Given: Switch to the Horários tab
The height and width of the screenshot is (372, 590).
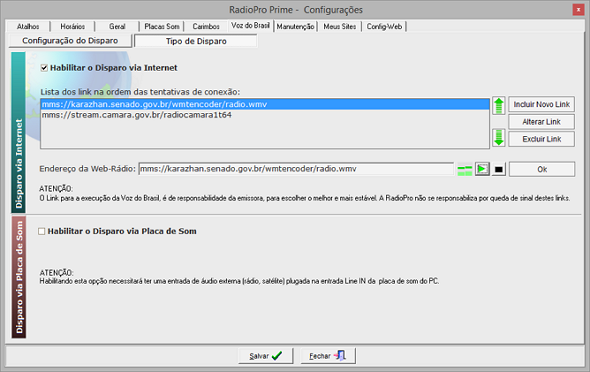Looking at the screenshot, I should (x=72, y=26).
